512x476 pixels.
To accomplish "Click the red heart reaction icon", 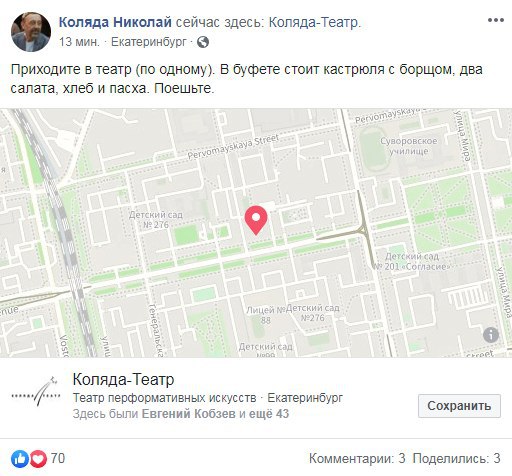I will coord(38,459).
